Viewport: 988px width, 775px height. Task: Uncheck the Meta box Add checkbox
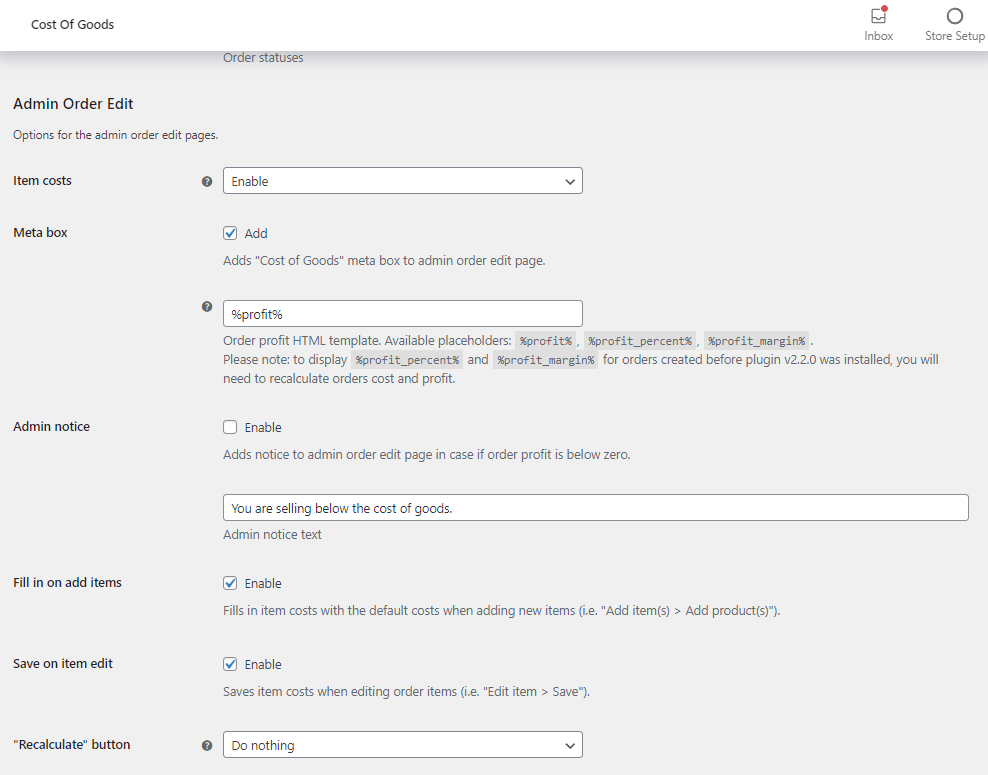click(230, 233)
